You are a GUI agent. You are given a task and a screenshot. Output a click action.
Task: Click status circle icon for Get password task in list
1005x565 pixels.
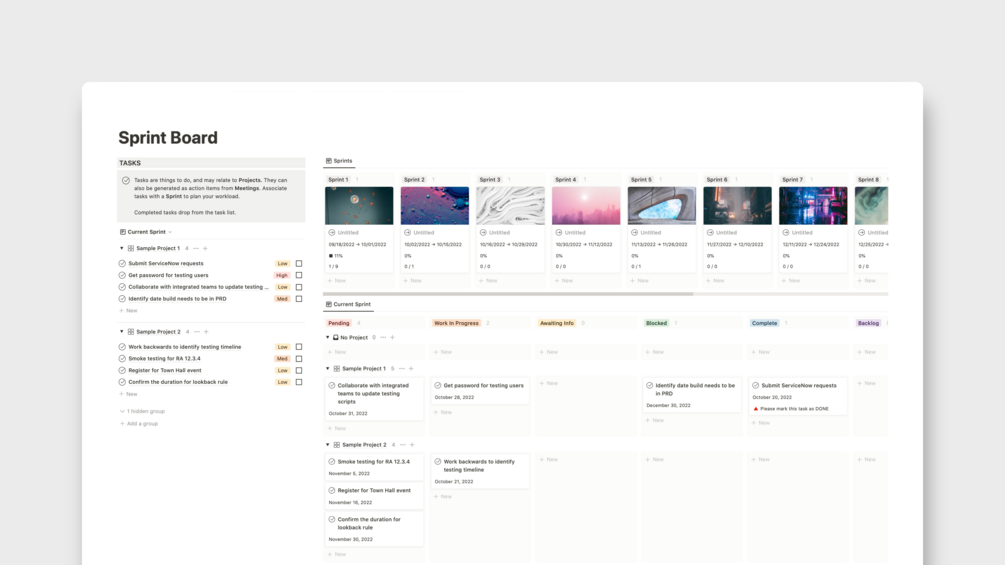[122, 275]
